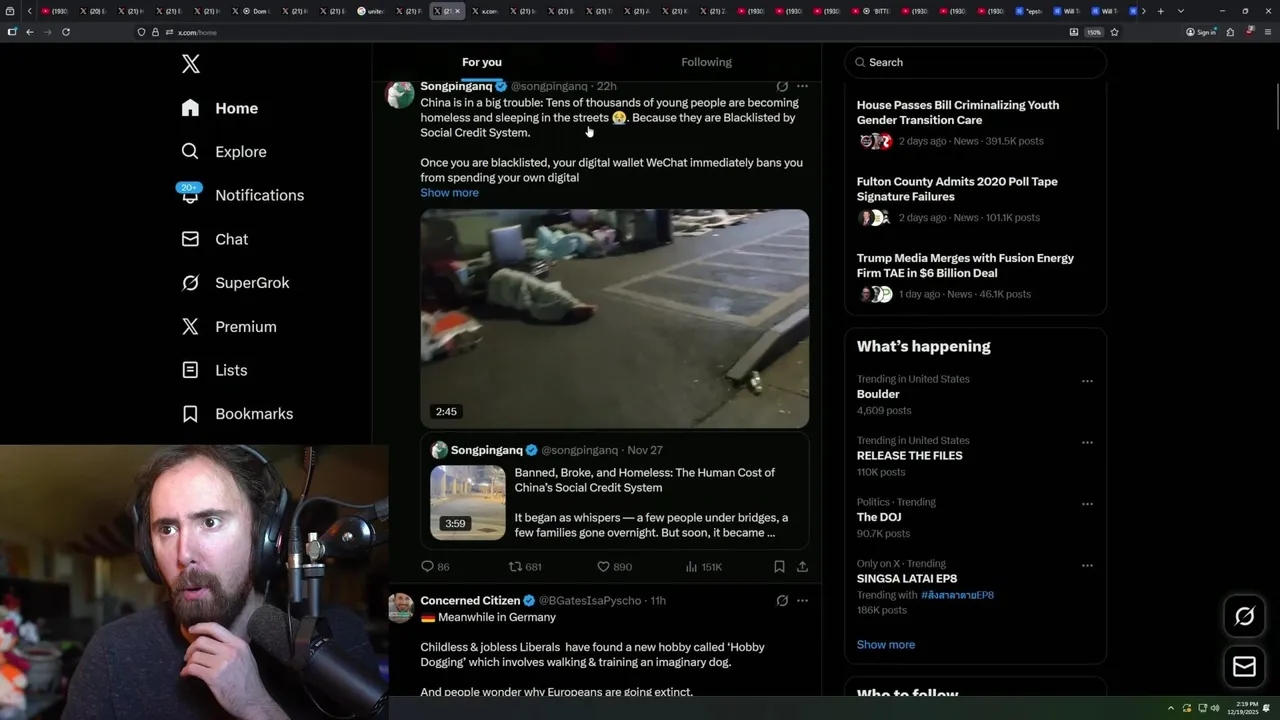The width and height of the screenshot is (1280, 720).
Task: Click the X logo in sidebar
Action: 191,64
